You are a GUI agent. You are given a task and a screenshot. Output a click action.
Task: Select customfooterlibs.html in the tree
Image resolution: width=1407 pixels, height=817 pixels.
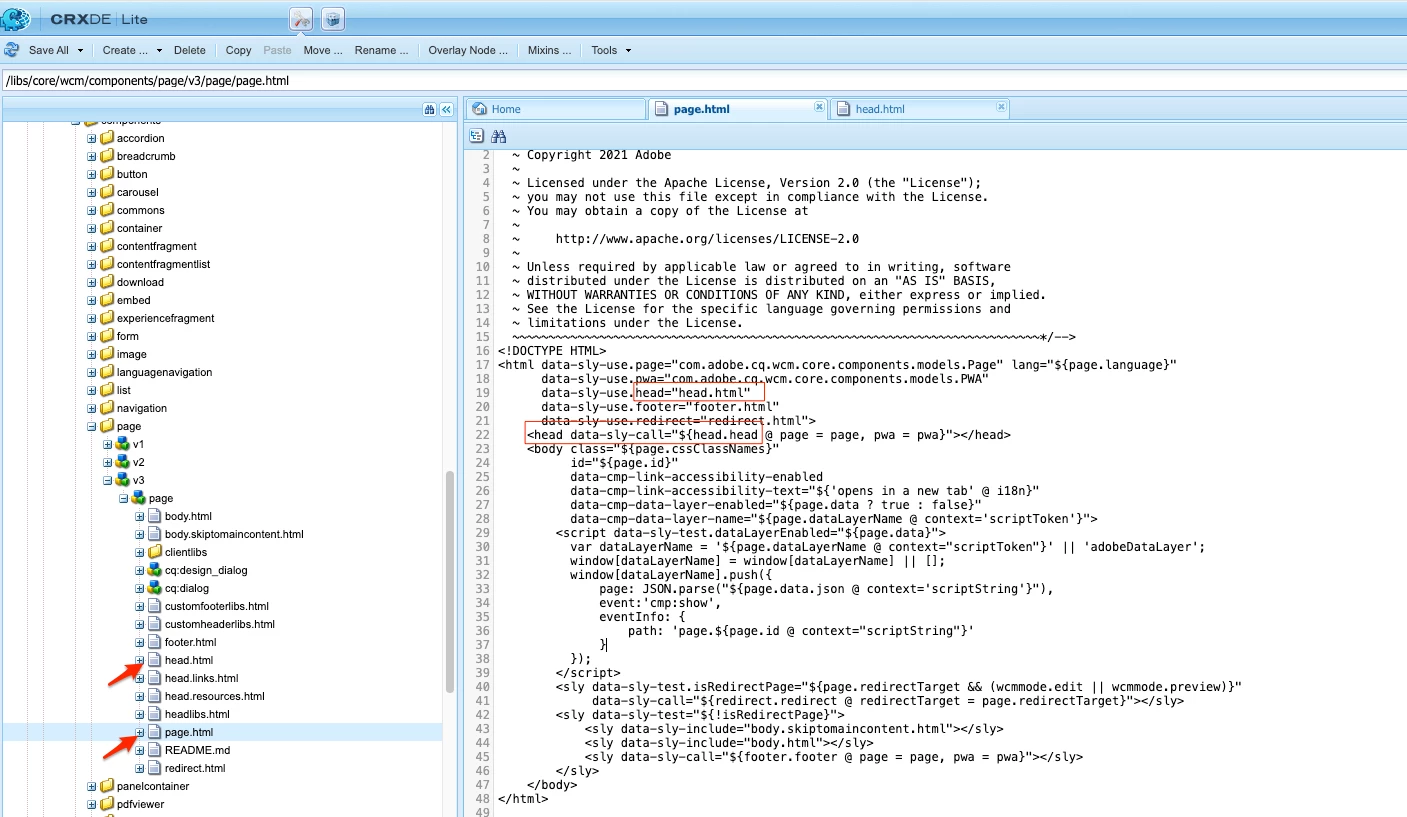coord(217,606)
